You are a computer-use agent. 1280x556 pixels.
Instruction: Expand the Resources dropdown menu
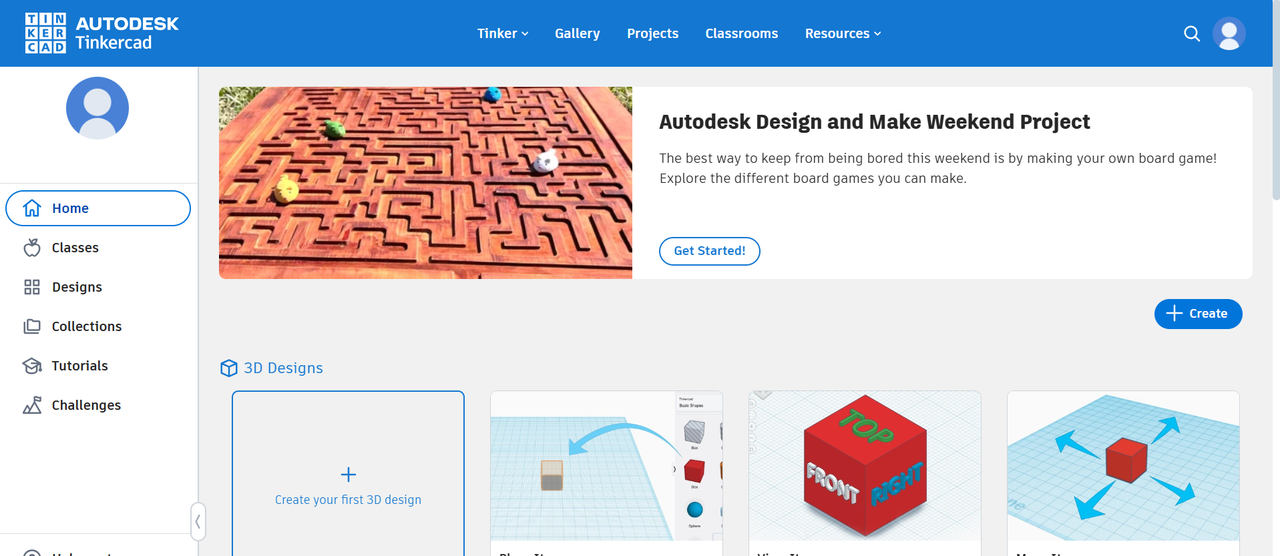843,33
